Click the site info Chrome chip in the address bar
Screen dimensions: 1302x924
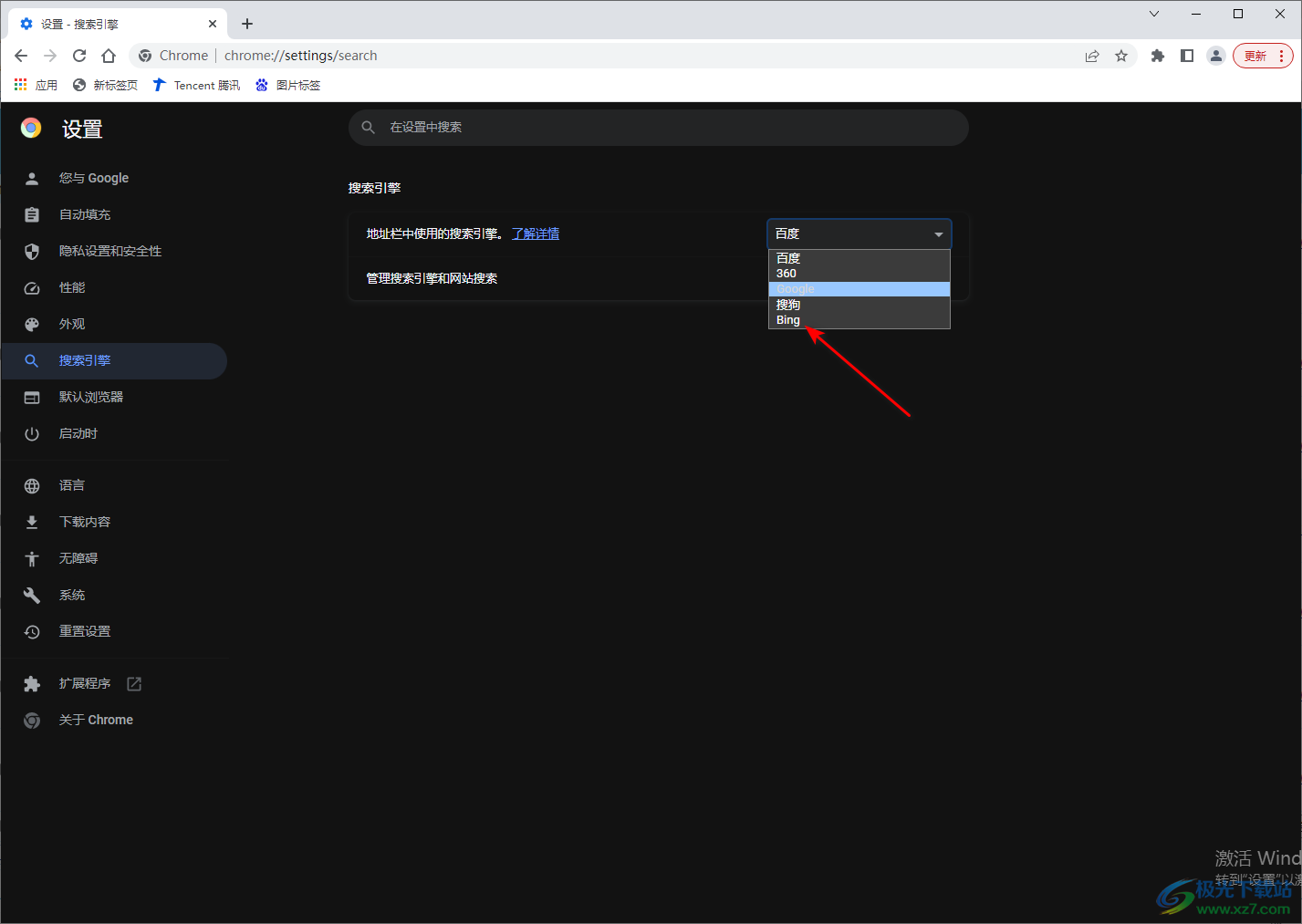[x=173, y=56]
